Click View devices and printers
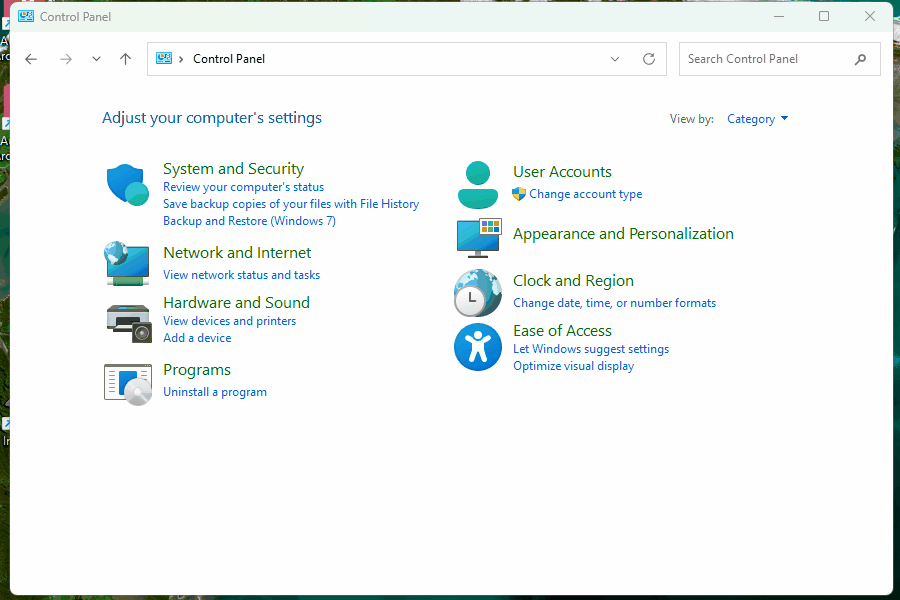The height and width of the screenshot is (600, 900). [230, 321]
